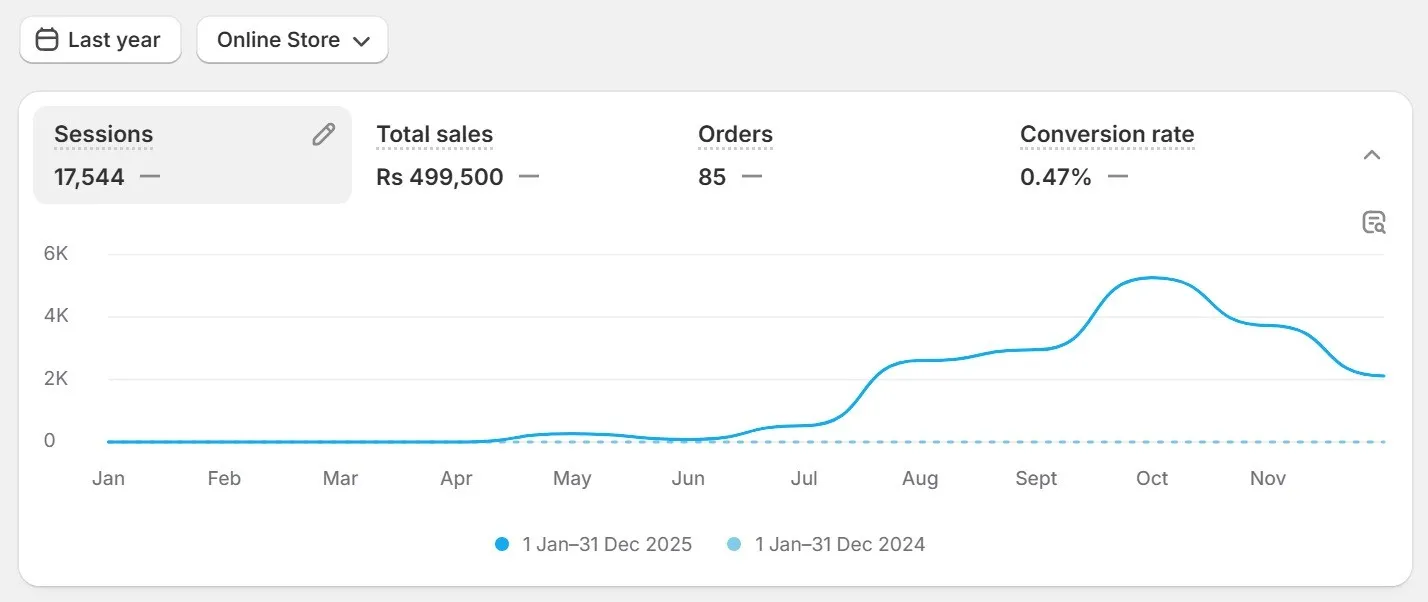1428x602 pixels.
Task: Click the chart peak near October
Action: (x=1152, y=278)
